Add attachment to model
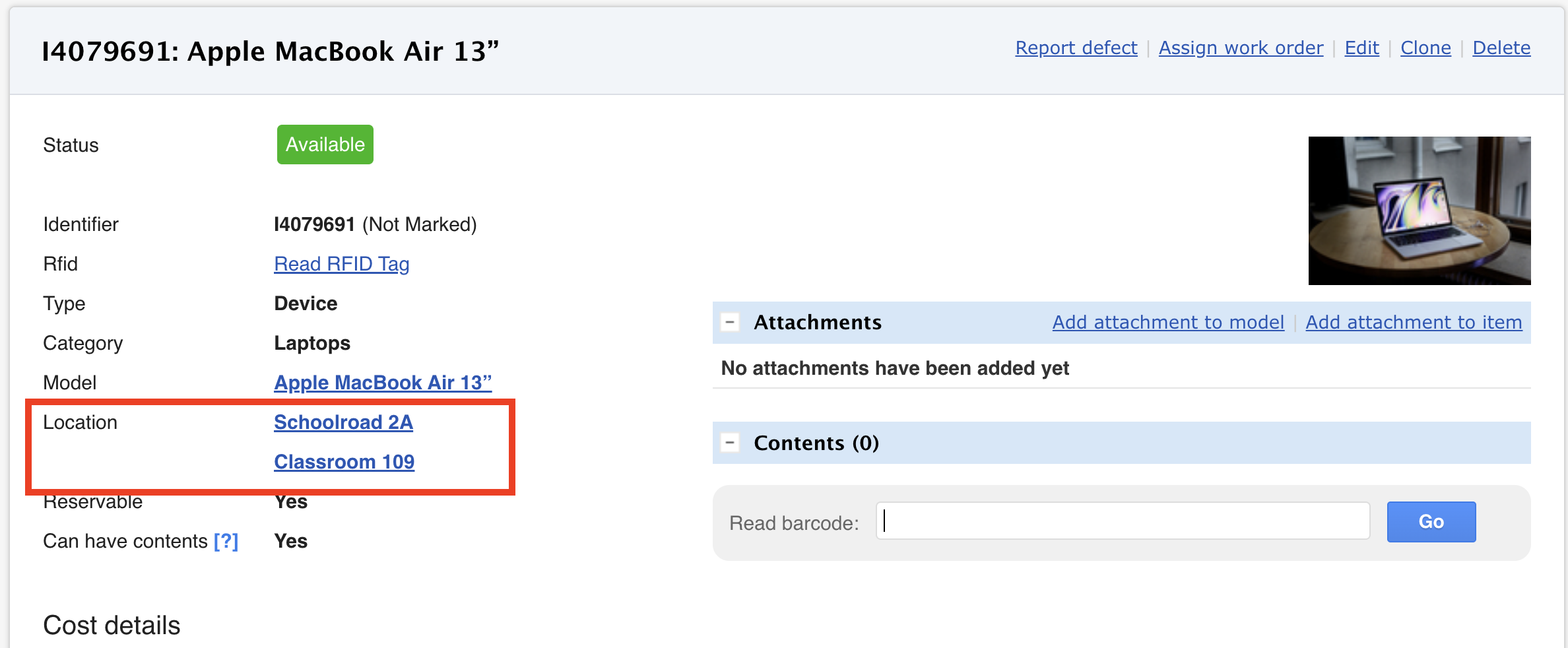The height and width of the screenshot is (648, 1568). pos(1168,322)
